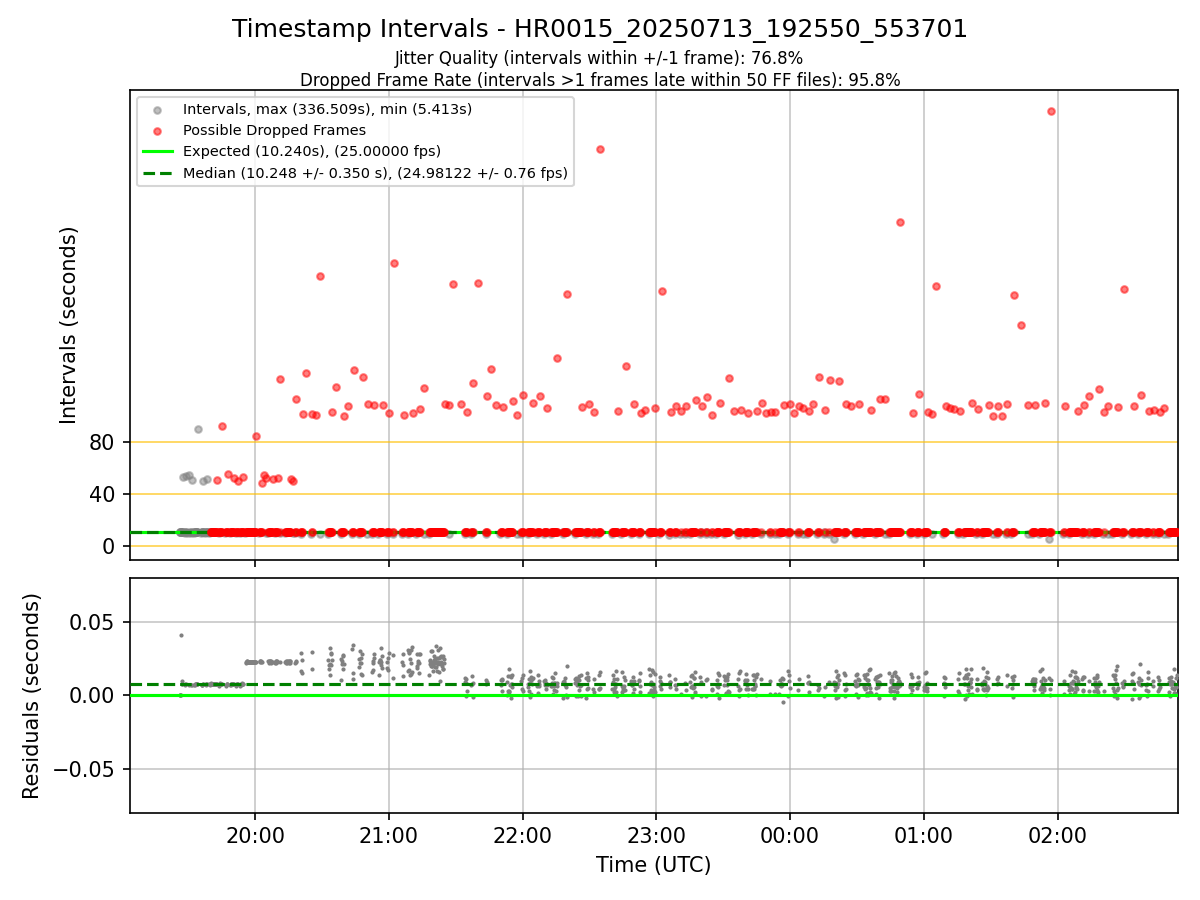Click legend entry 'Intervals, max (336.509s), min (5.413s)'
The width and height of the screenshot is (1200, 900).
tap(327, 109)
